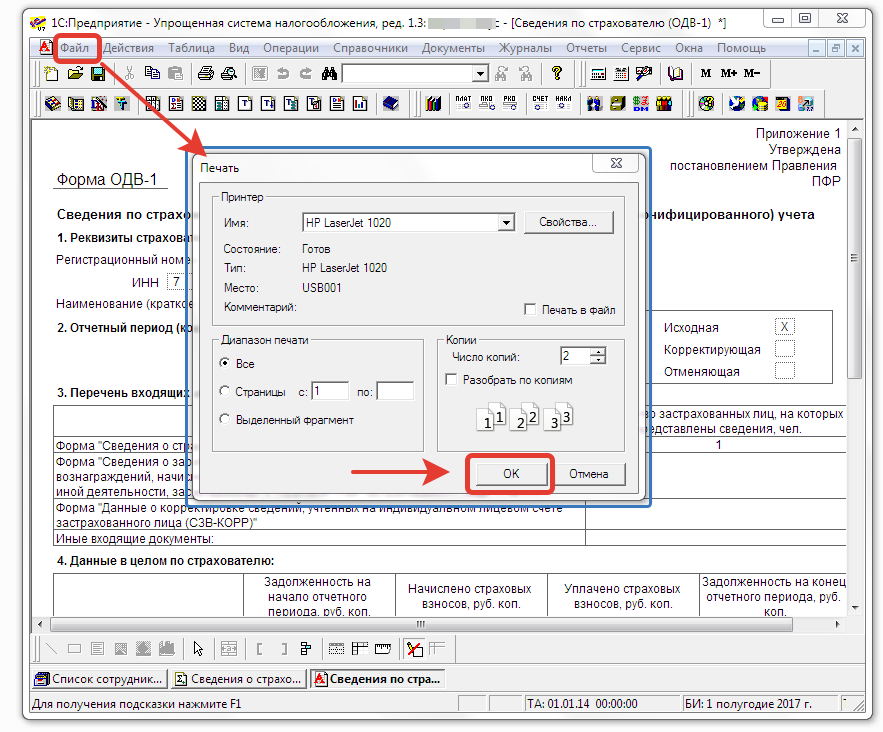Click the СЧЕТ invoice icon

click(x=540, y=103)
